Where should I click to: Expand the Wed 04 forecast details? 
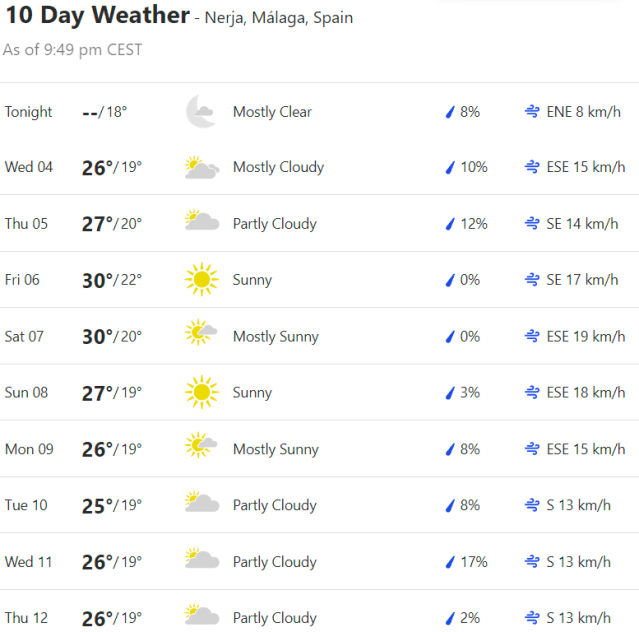(x=320, y=167)
